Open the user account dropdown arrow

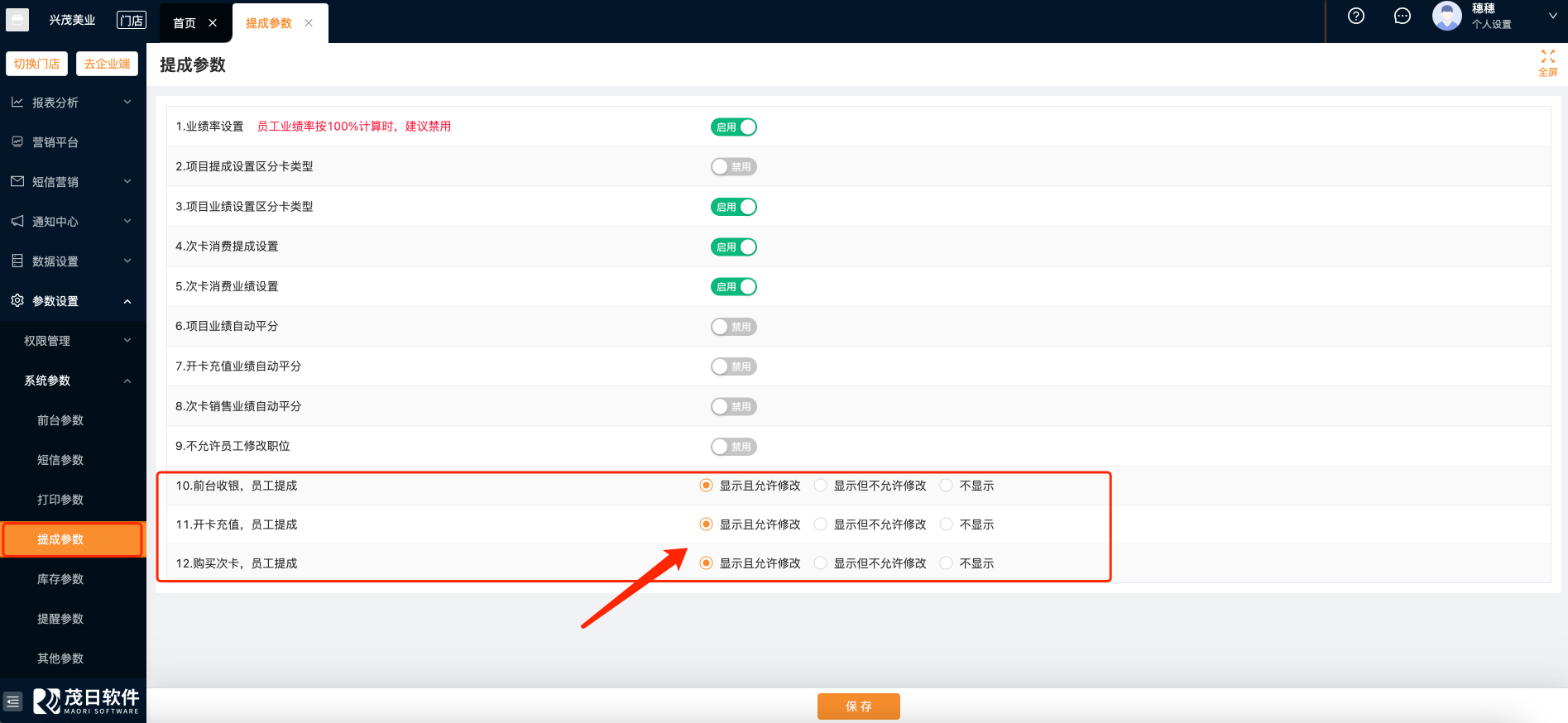[1552, 16]
